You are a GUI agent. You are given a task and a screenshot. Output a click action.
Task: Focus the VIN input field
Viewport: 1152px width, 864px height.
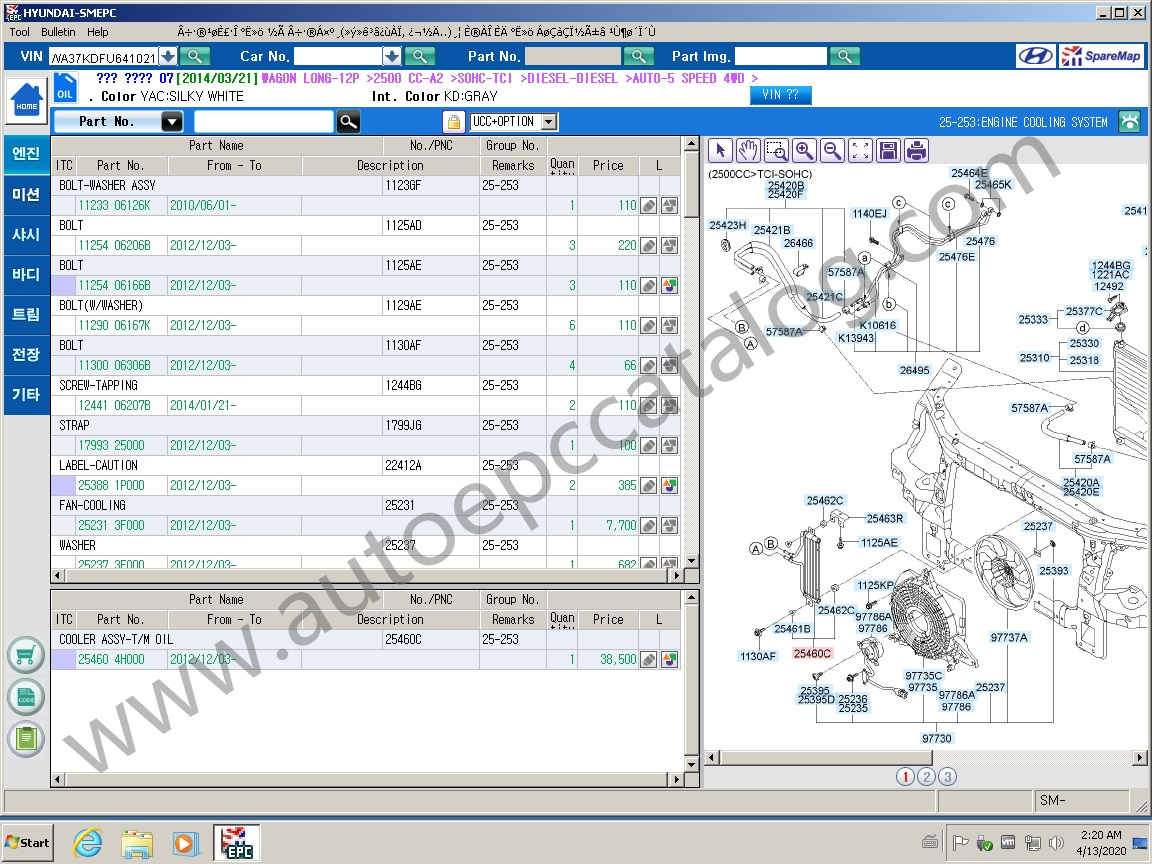[x=104, y=57]
